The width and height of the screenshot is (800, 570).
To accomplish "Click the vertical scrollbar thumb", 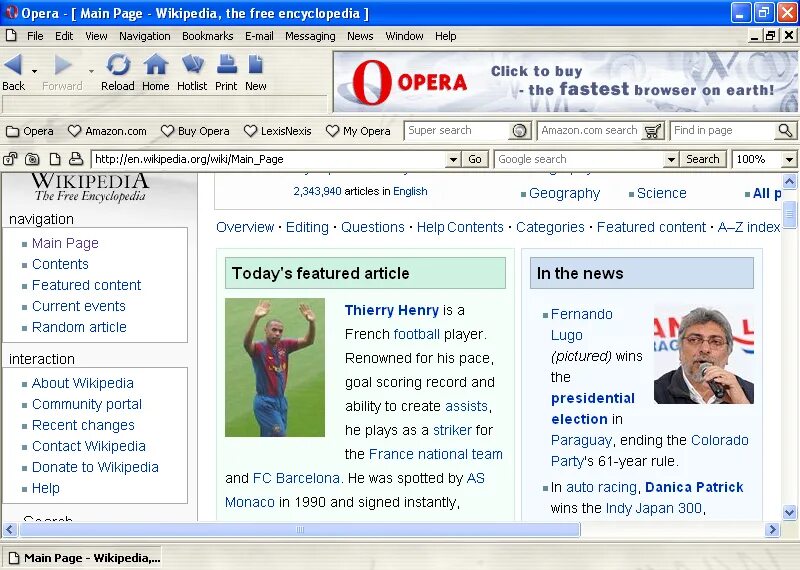I will 789,214.
